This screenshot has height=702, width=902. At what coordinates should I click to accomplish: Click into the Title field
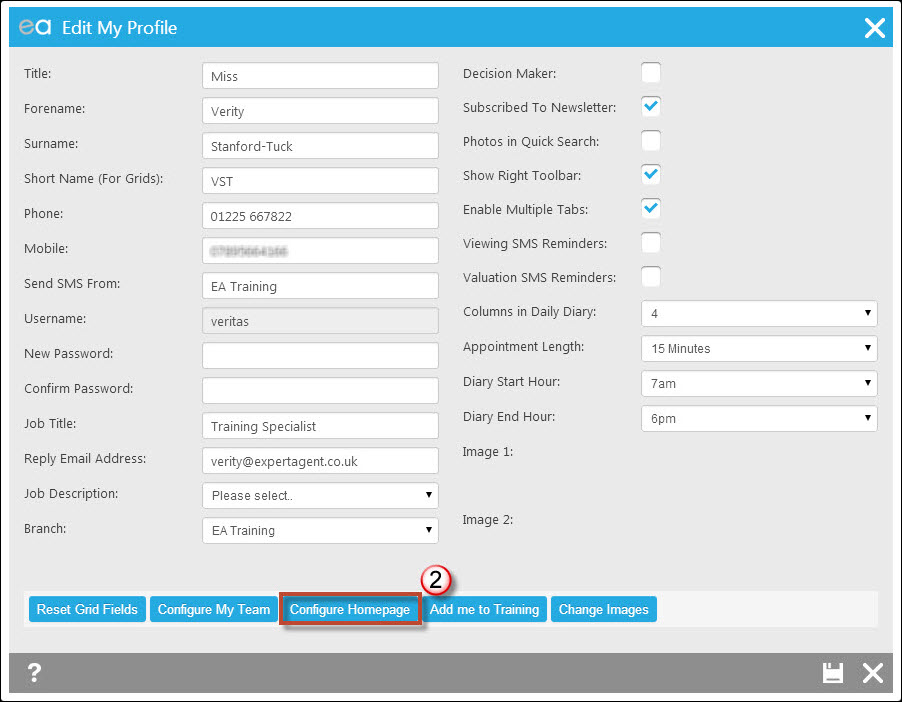coord(320,76)
